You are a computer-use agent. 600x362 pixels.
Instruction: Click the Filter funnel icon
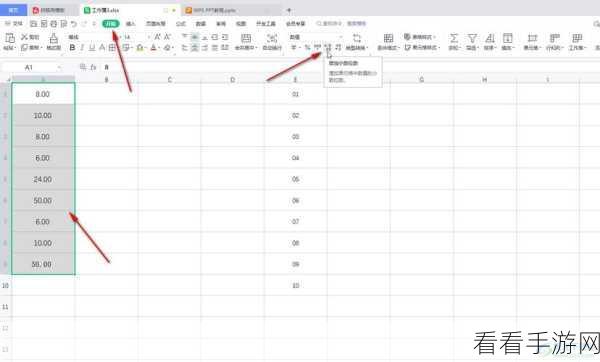coord(472,38)
